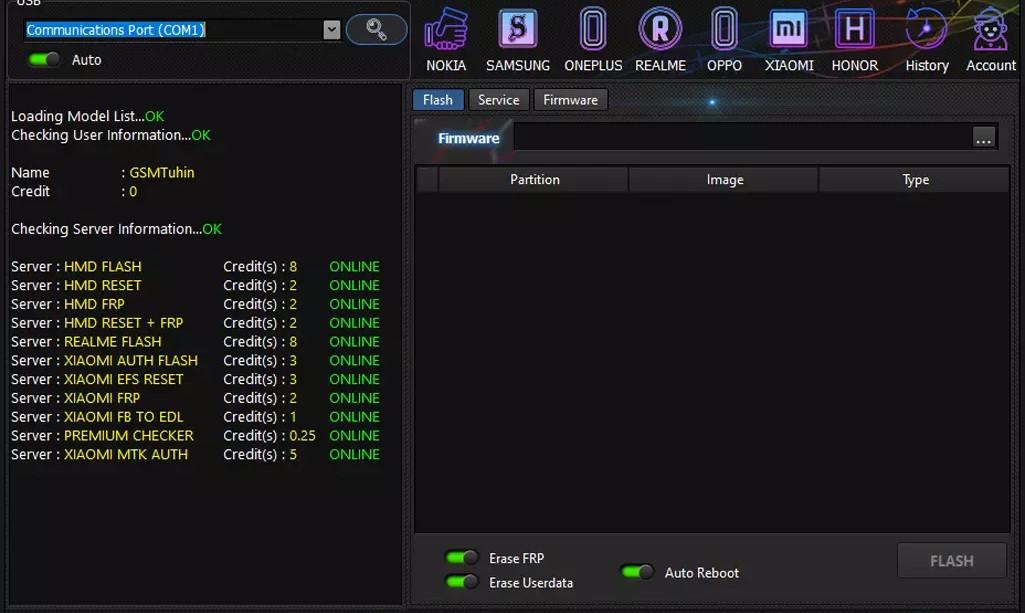Toggle the Auto USB detection switch
The image size is (1025, 613).
41,59
